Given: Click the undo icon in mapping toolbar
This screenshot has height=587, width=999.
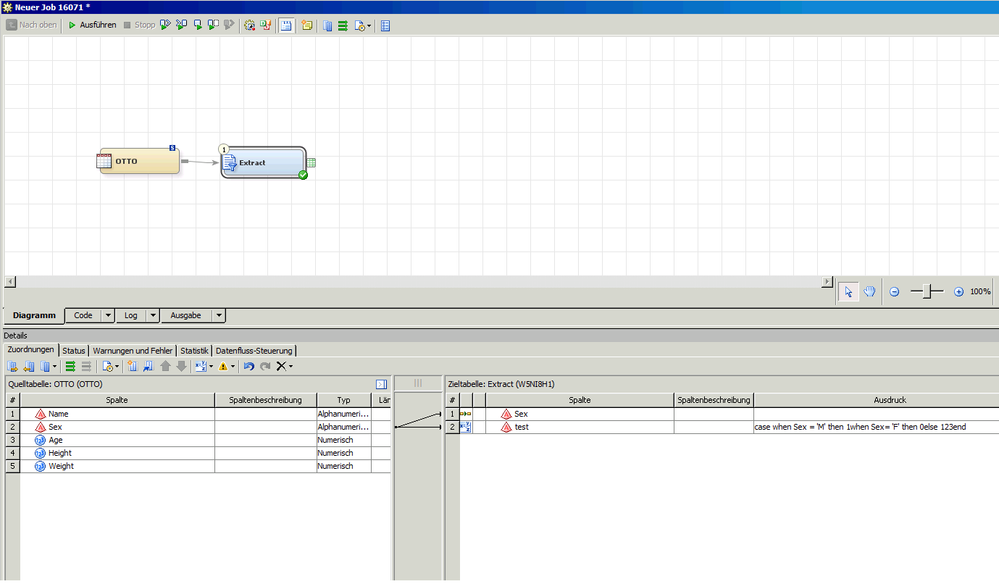Looking at the screenshot, I should click(x=249, y=367).
